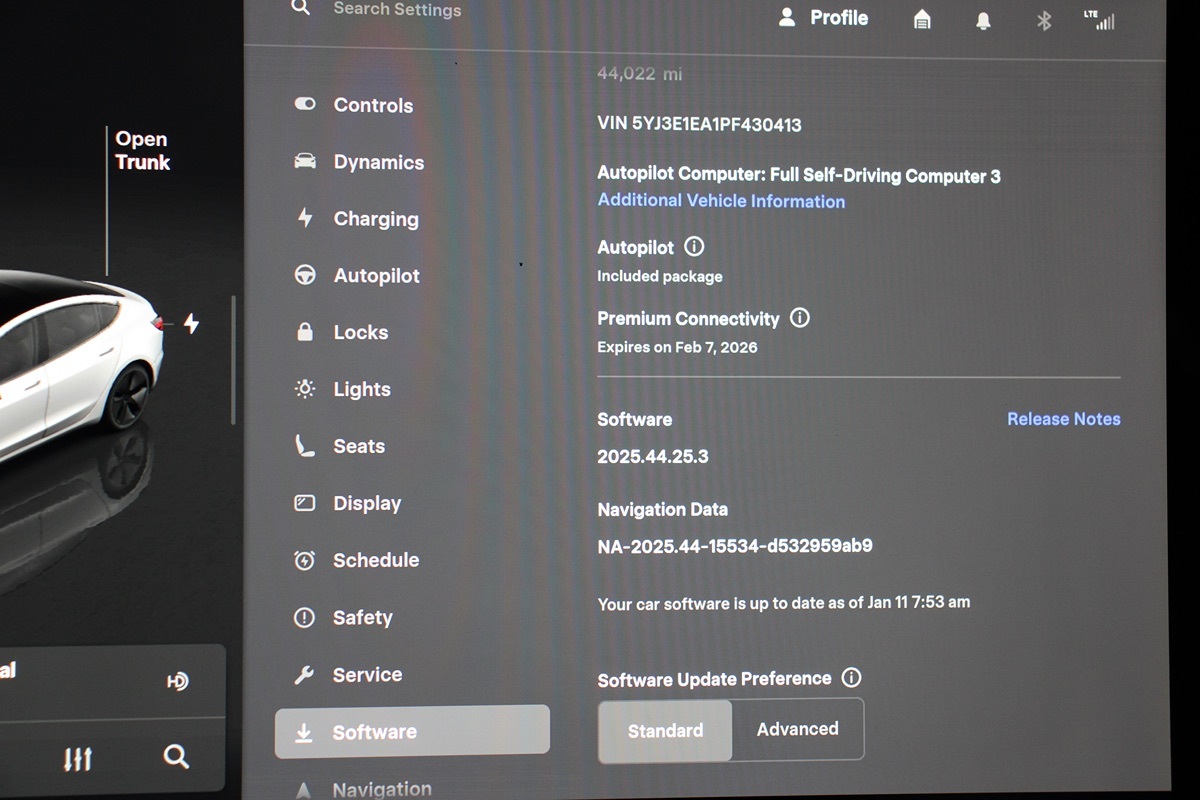Open the Release Notes link
Viewport: 1200px width, 800px height.
pyautogui.click(x=1063, y=419)
